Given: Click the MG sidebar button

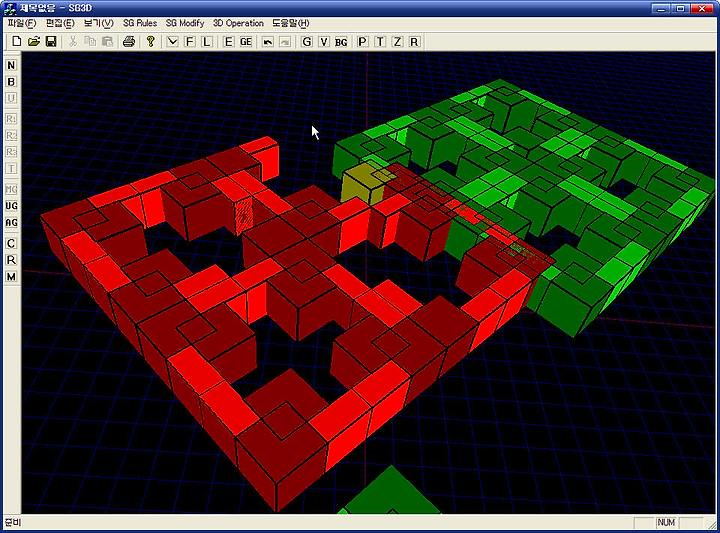Looking at the screenshot, I should [11, 189].
